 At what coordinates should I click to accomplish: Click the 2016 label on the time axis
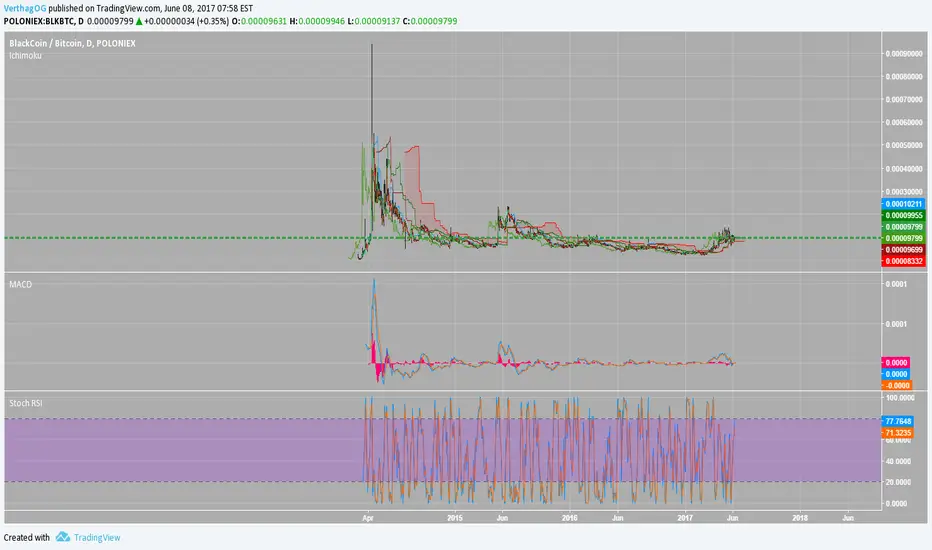pyautogui.click(x=569, y=518)
